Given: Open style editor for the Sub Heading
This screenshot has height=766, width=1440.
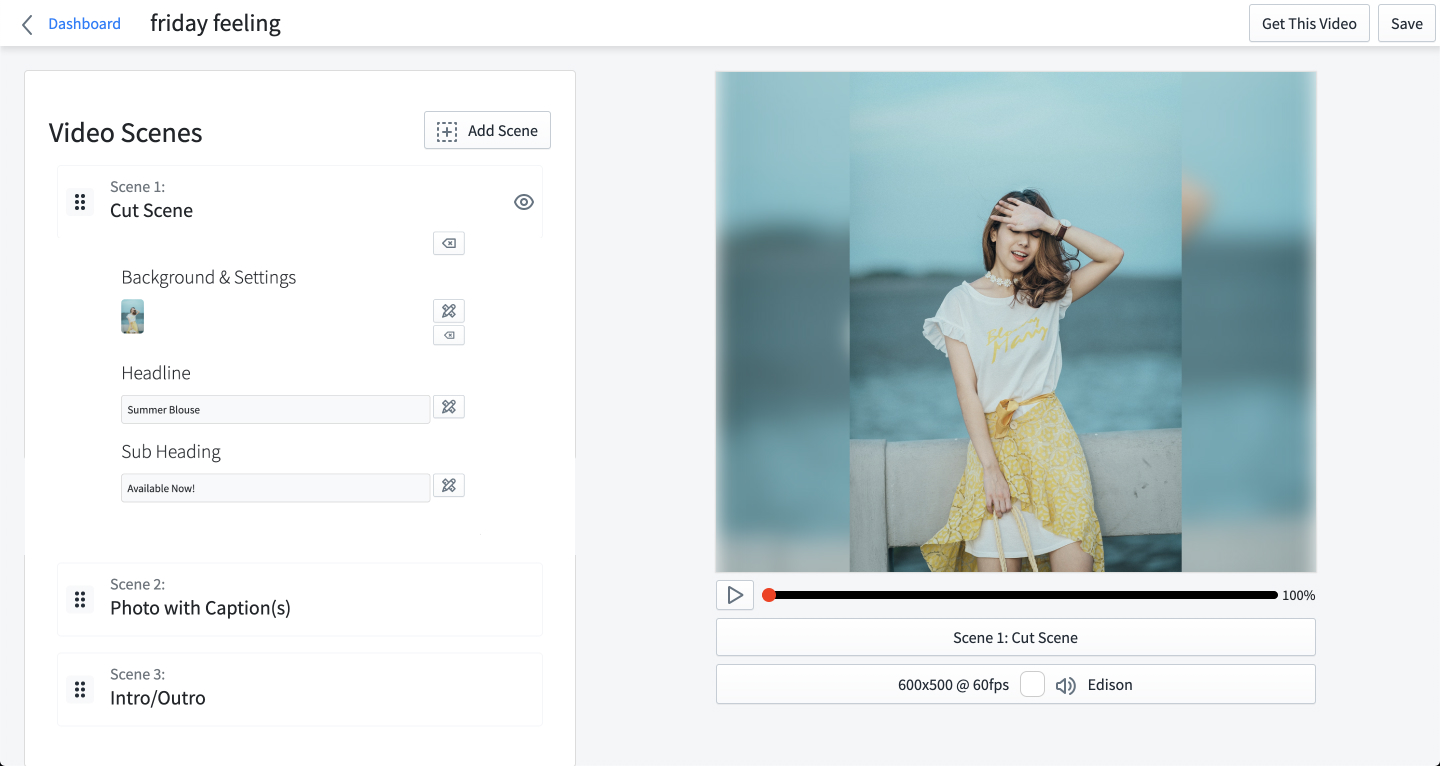Looking at the screenshot, I should click(449, 485).
